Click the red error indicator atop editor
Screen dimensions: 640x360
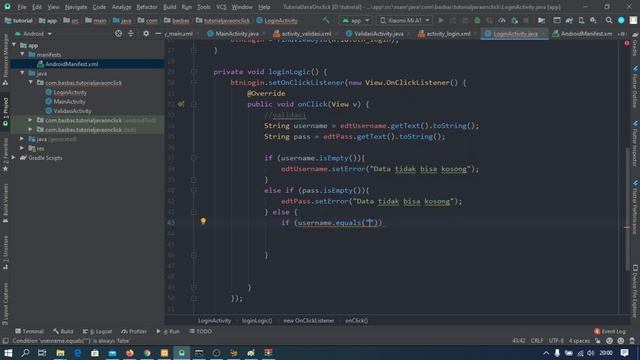coord(627,43)
